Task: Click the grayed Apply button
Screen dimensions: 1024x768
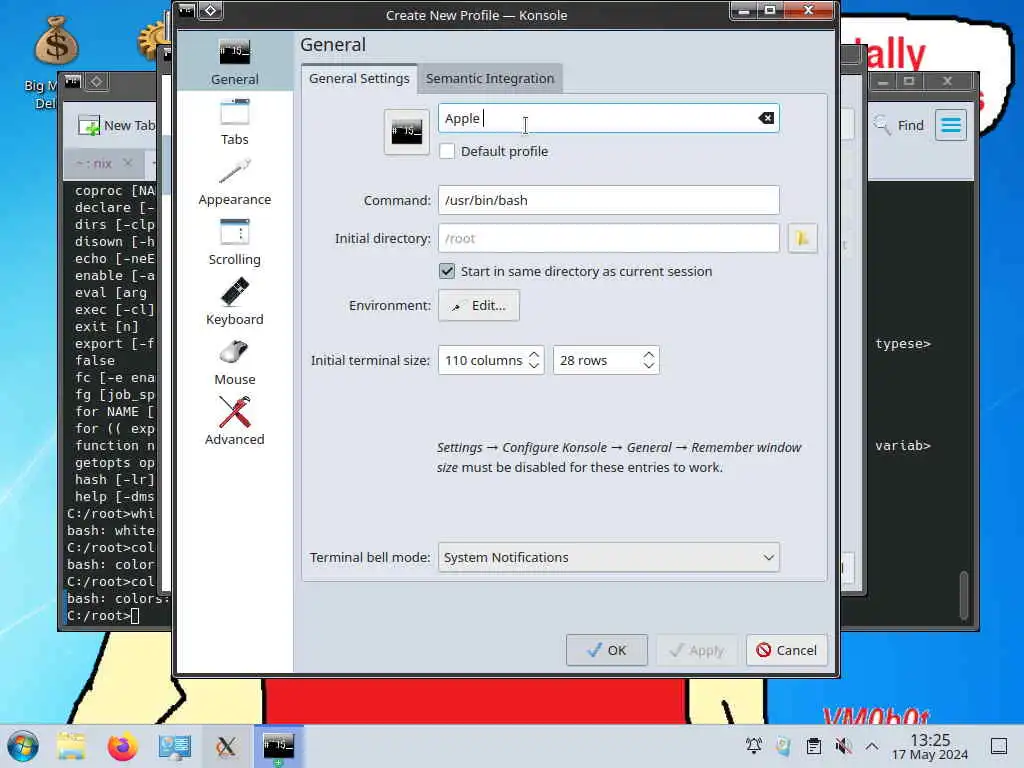Action: 697,650
